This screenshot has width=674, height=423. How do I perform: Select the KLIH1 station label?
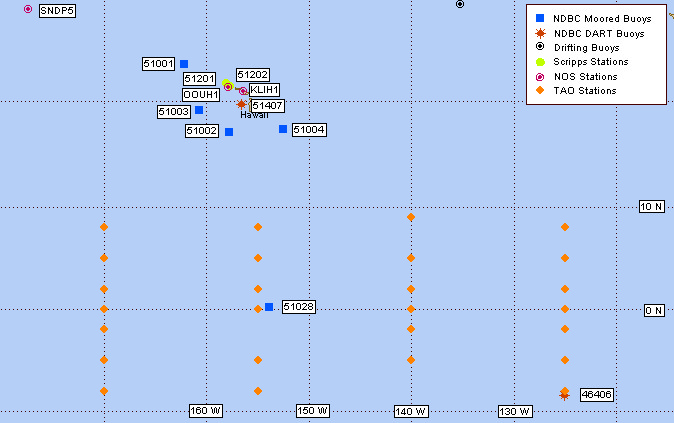[264, 90]
